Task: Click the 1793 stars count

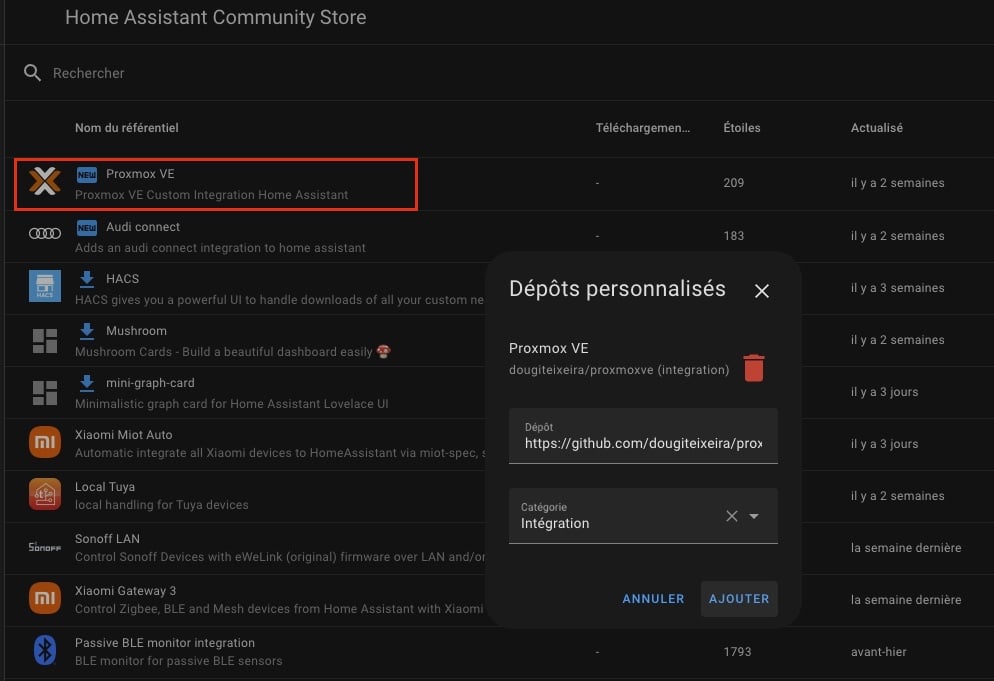Action: coord(737,651)
